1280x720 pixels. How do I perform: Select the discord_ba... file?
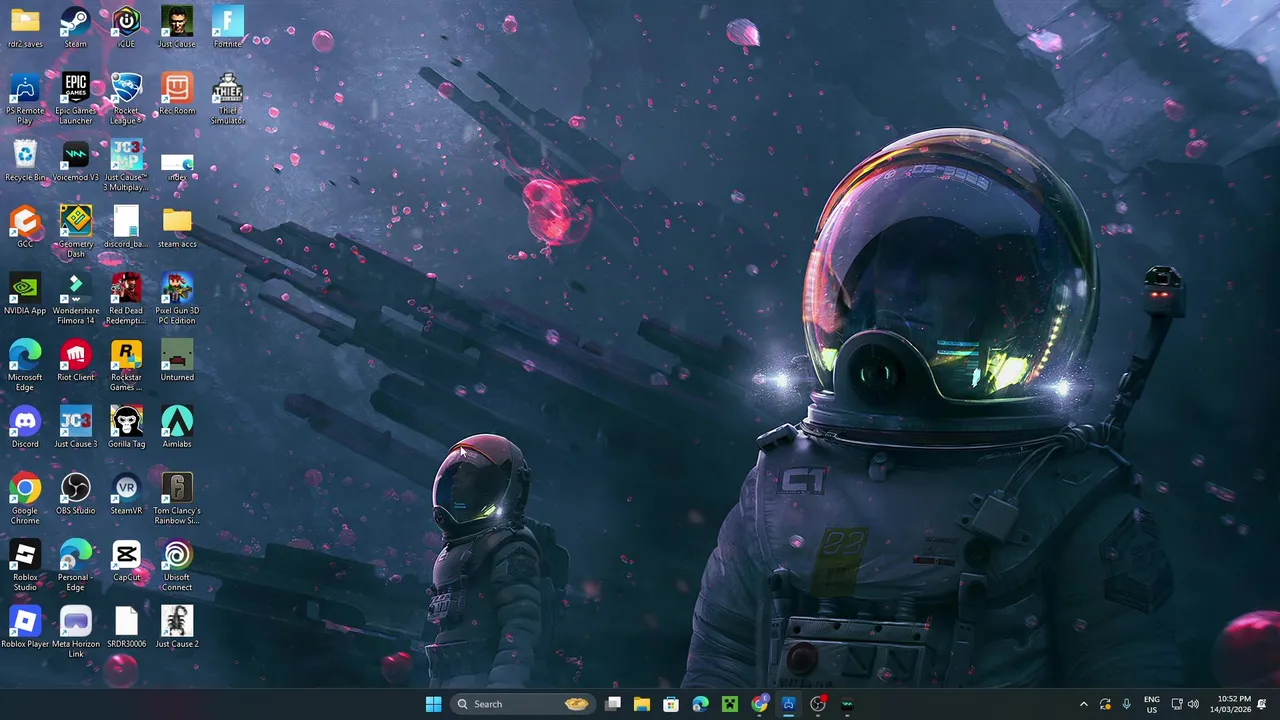(x=126, y=228)
